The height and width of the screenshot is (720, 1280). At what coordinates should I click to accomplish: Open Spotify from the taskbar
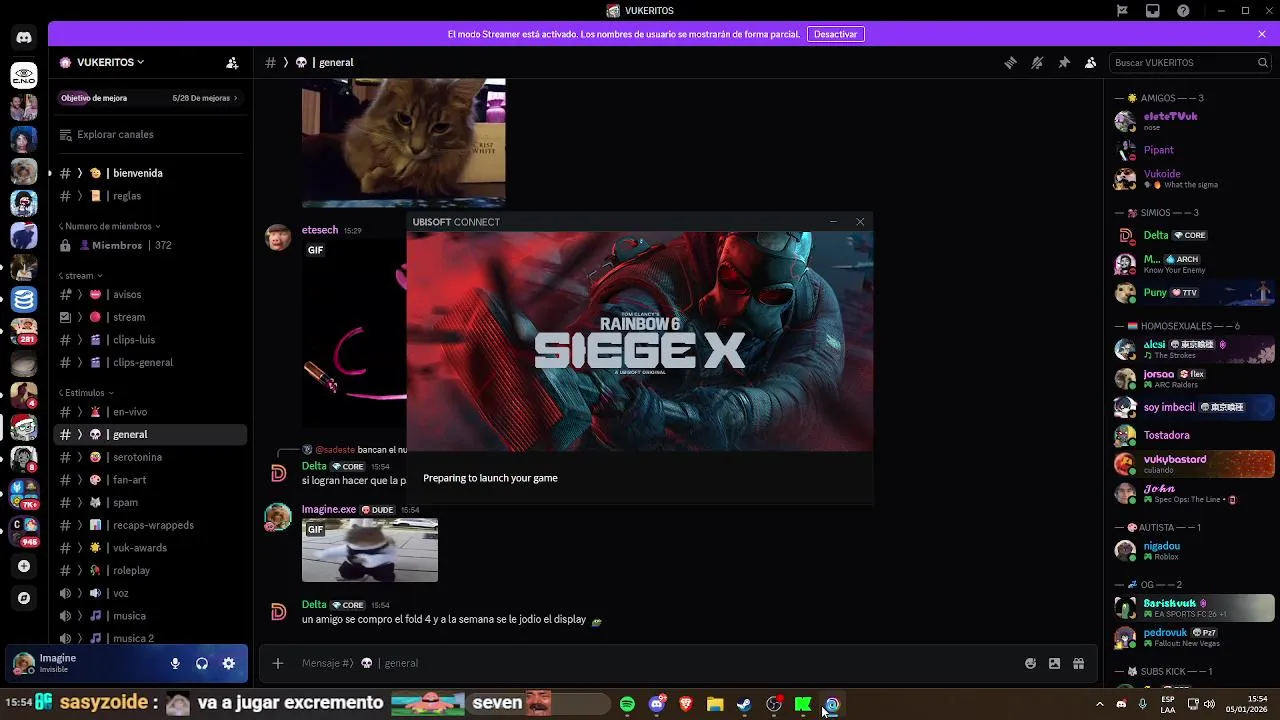627,705
